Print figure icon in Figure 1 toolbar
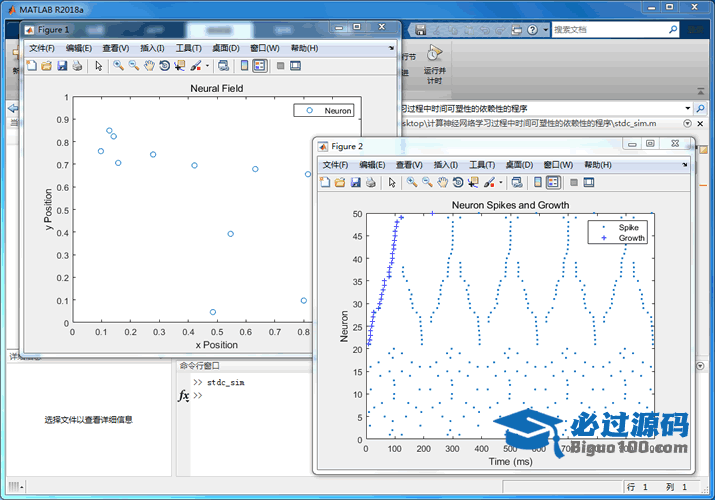 click(x=77, y=66)
